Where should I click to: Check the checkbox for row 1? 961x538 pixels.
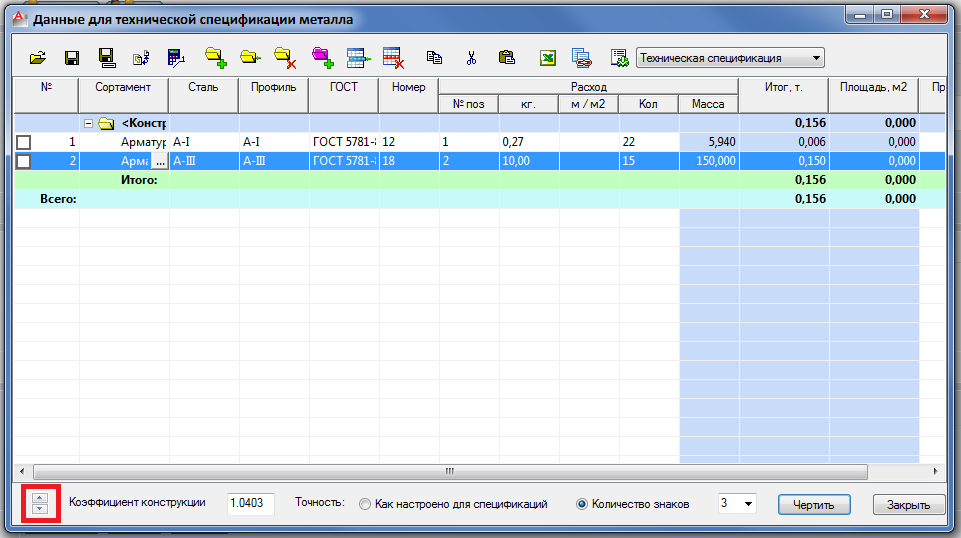24,142
